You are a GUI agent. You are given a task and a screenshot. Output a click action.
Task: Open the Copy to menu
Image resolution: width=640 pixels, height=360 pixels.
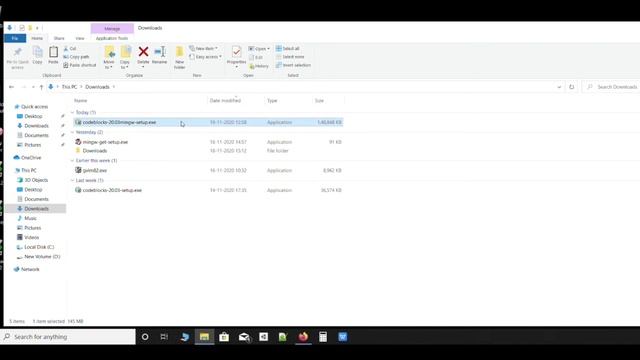tap(125, 57)
